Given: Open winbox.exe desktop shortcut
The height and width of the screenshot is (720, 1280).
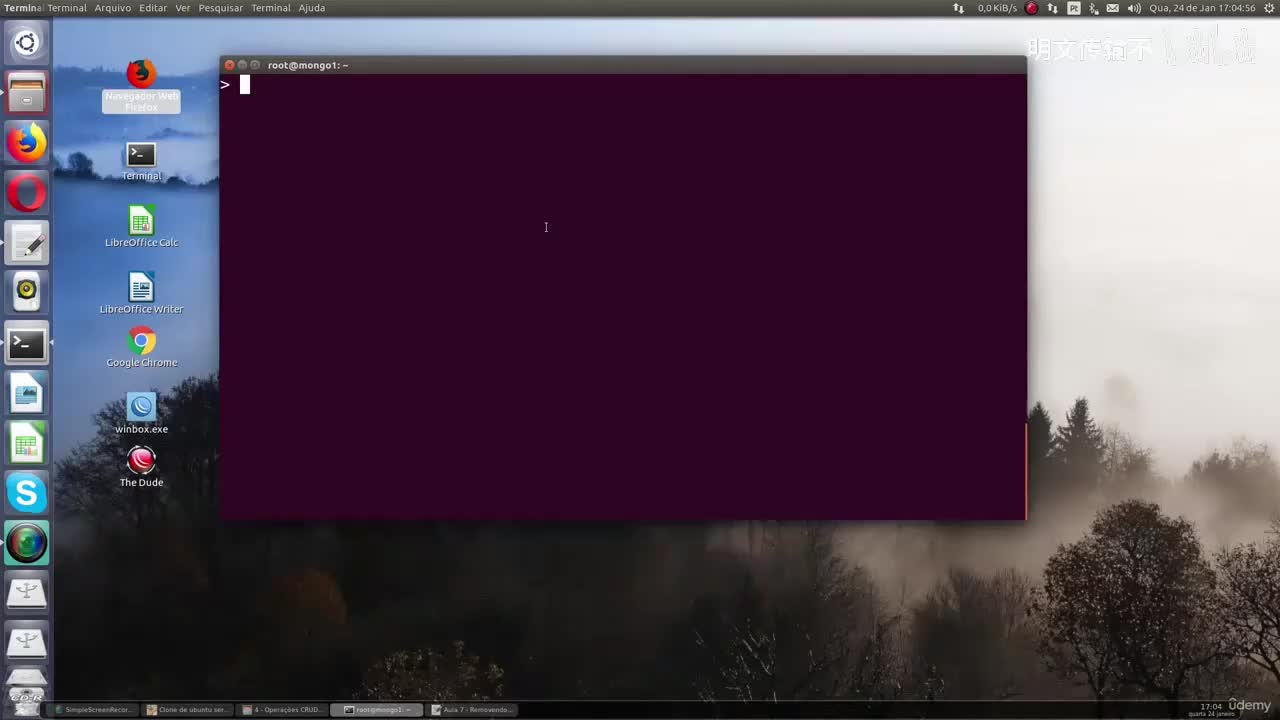Looking at the screenshot, I should [141, 414].
